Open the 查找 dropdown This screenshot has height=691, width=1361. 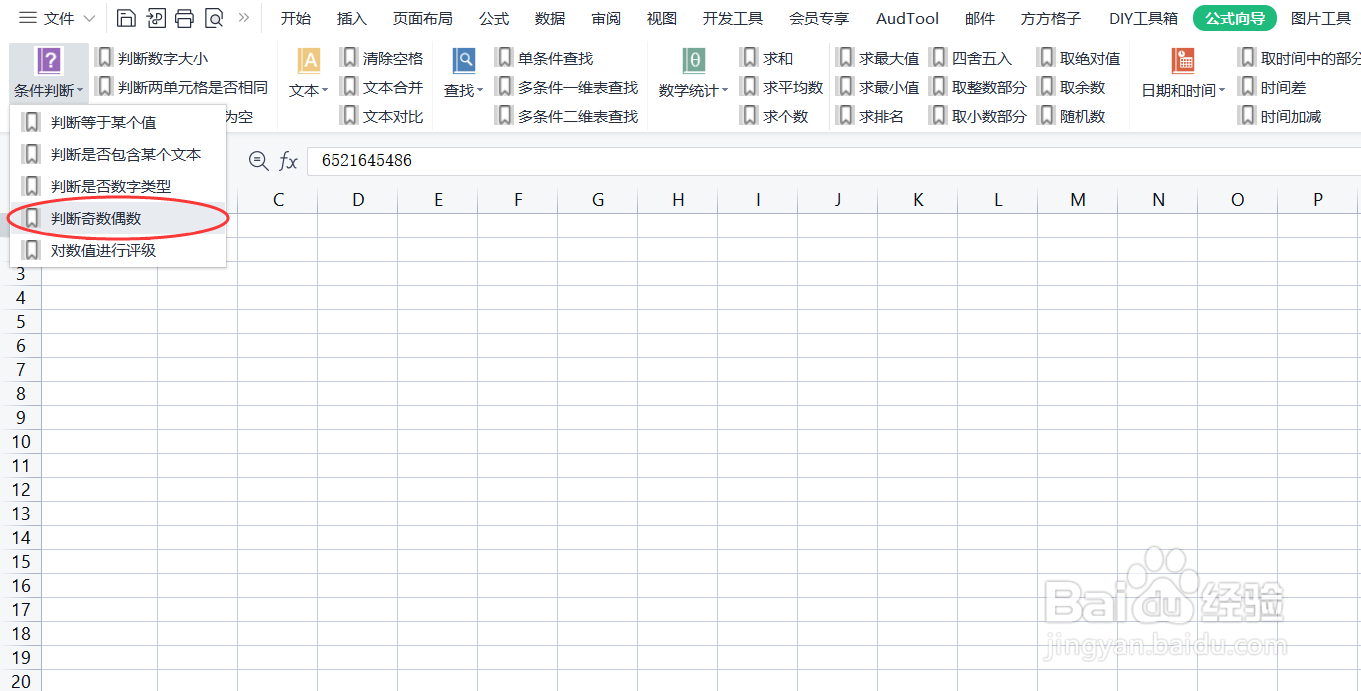(x=463, y=72)
